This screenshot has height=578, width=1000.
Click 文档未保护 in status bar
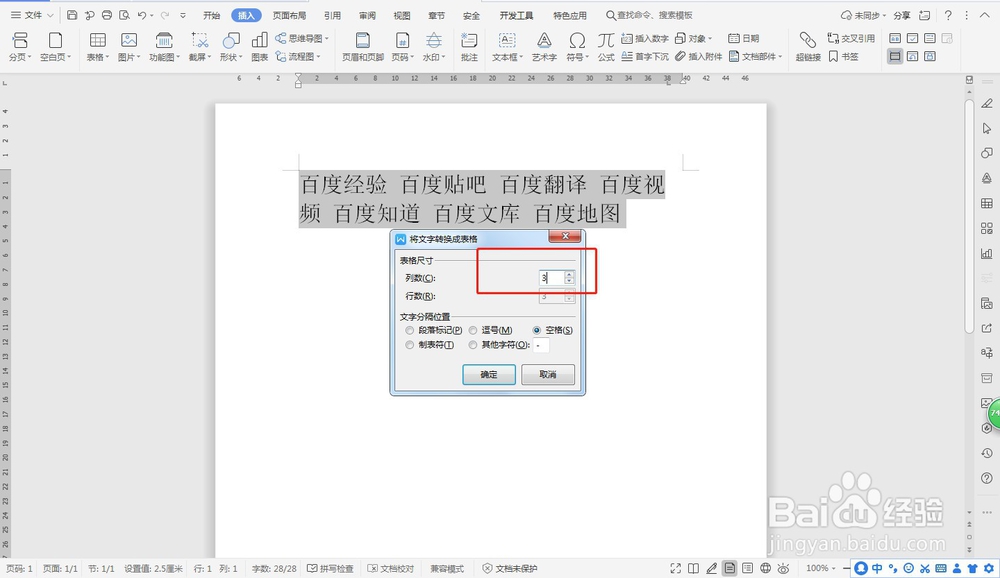pos(510,568)
